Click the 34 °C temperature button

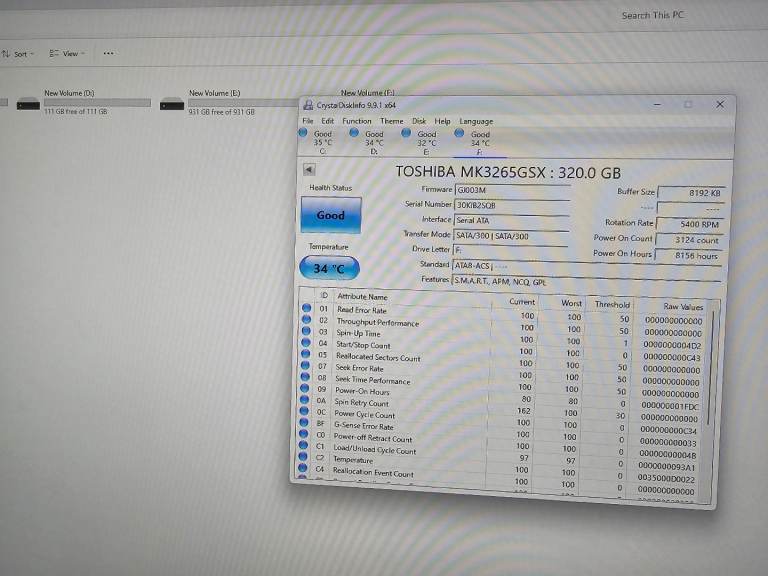coord(329,268)
